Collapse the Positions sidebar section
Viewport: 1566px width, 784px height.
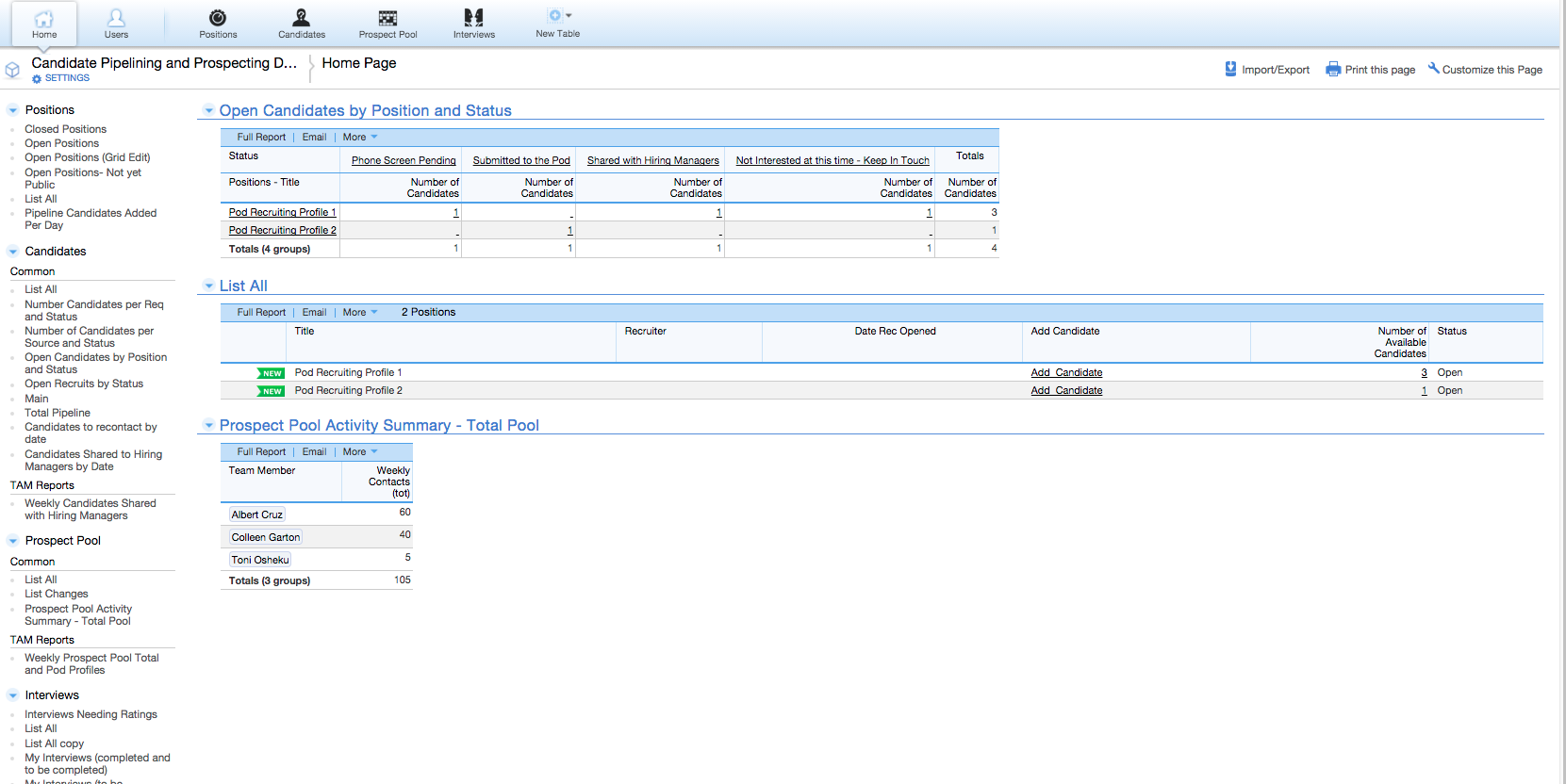coord(13,110)
